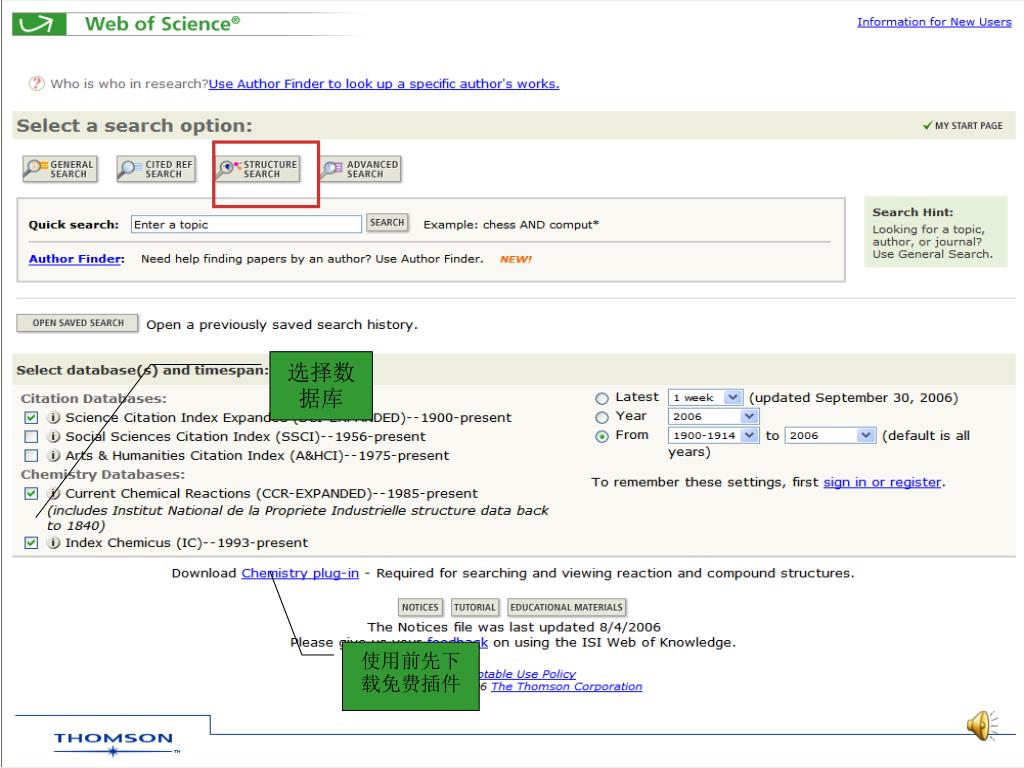
Task: Click the info icon for Current Chemical Reactions
Action: pyautogui.click(x=54, y=493)
